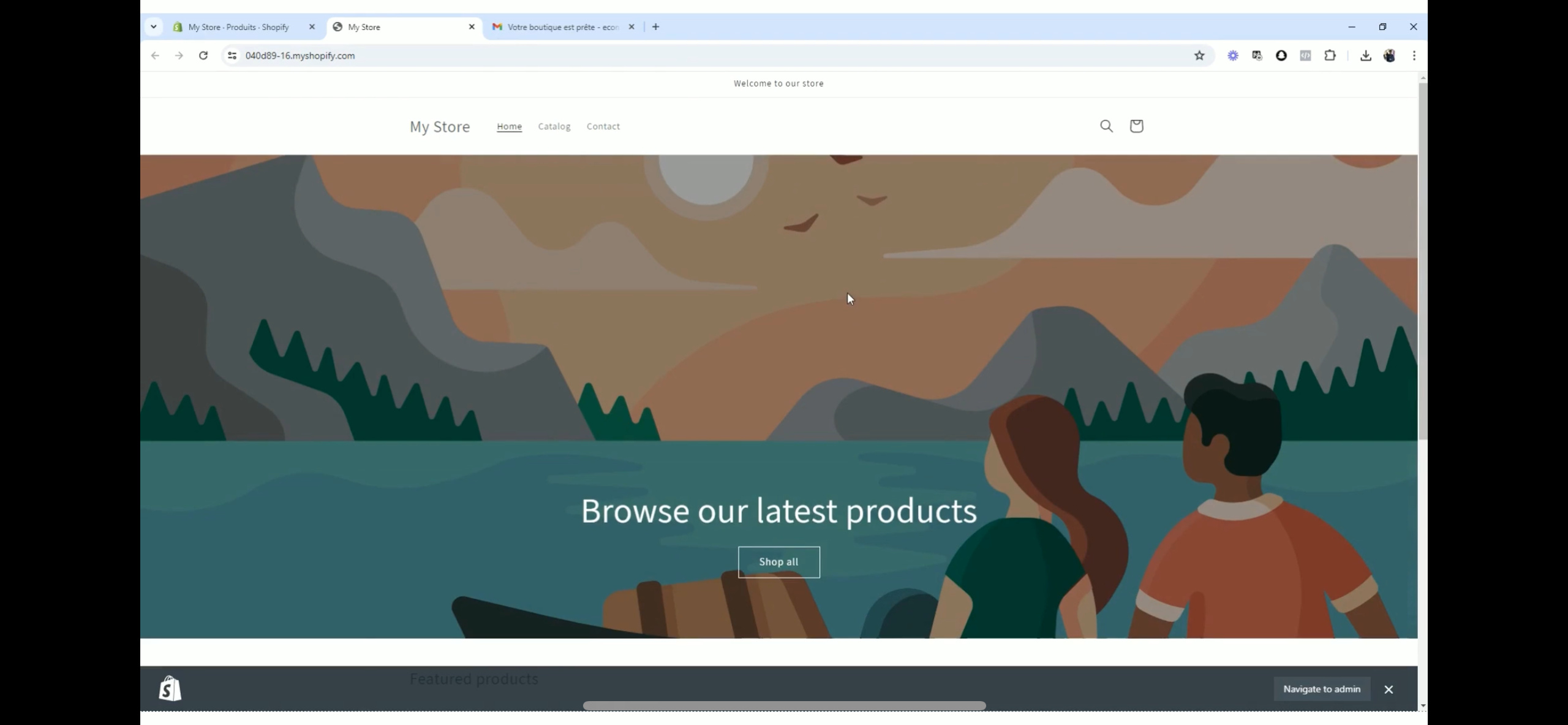Go forward in browser history
Viewport: 1568px width, 725px height.
(179, 56)
